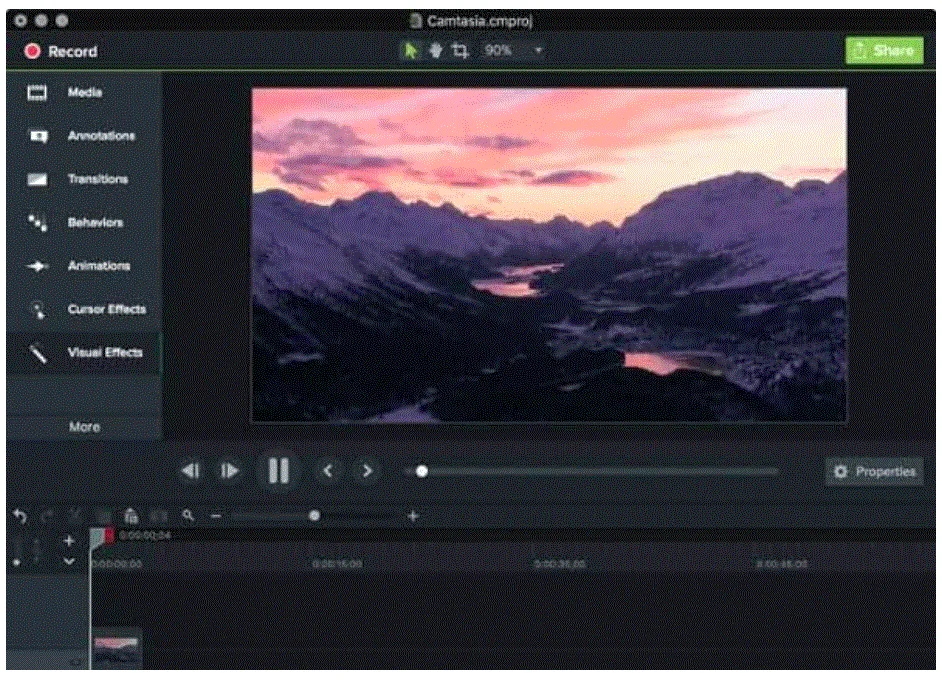Screen dimensions: 942x682
Task: Click the mountain sunset preview canvas
Action: [x=549, y=255]
